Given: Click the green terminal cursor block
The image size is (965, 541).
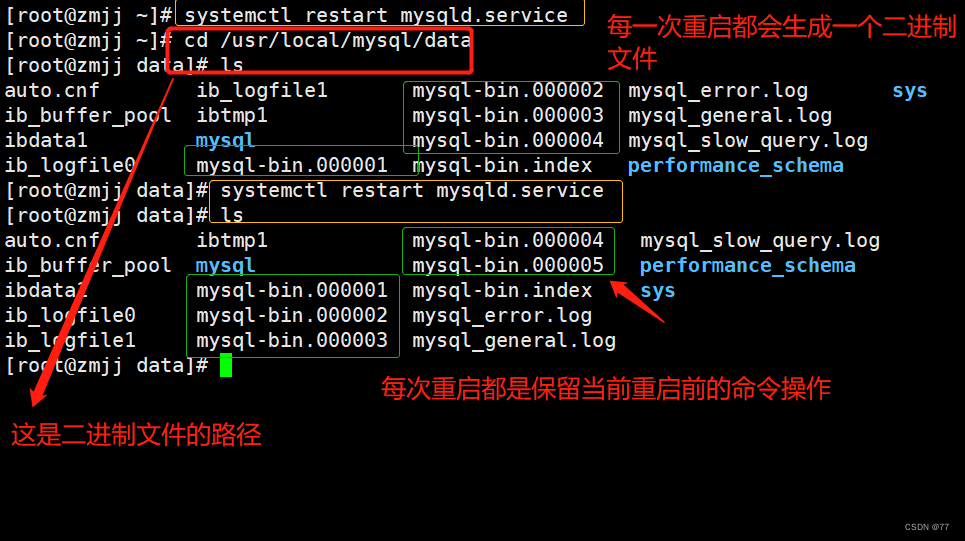Looking at the screenshot, I should pyautogui.click(x=226, y=365).
